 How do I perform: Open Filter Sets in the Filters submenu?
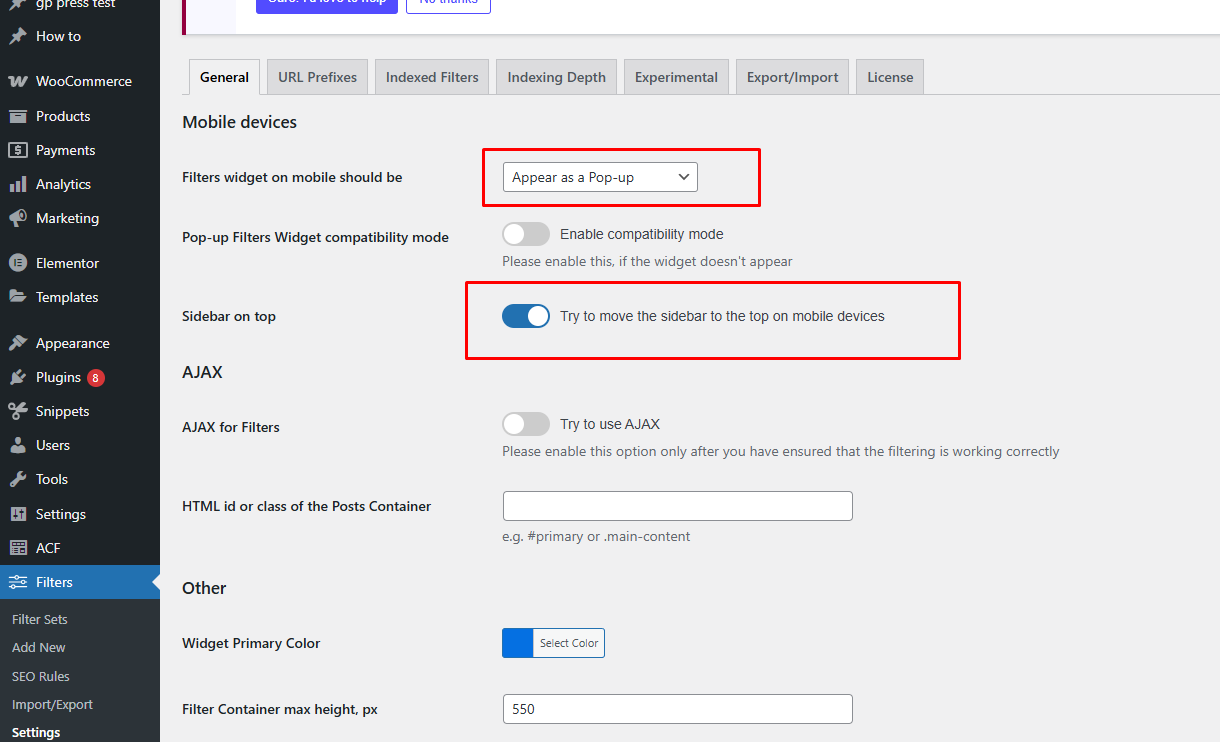tap(40, 619)
